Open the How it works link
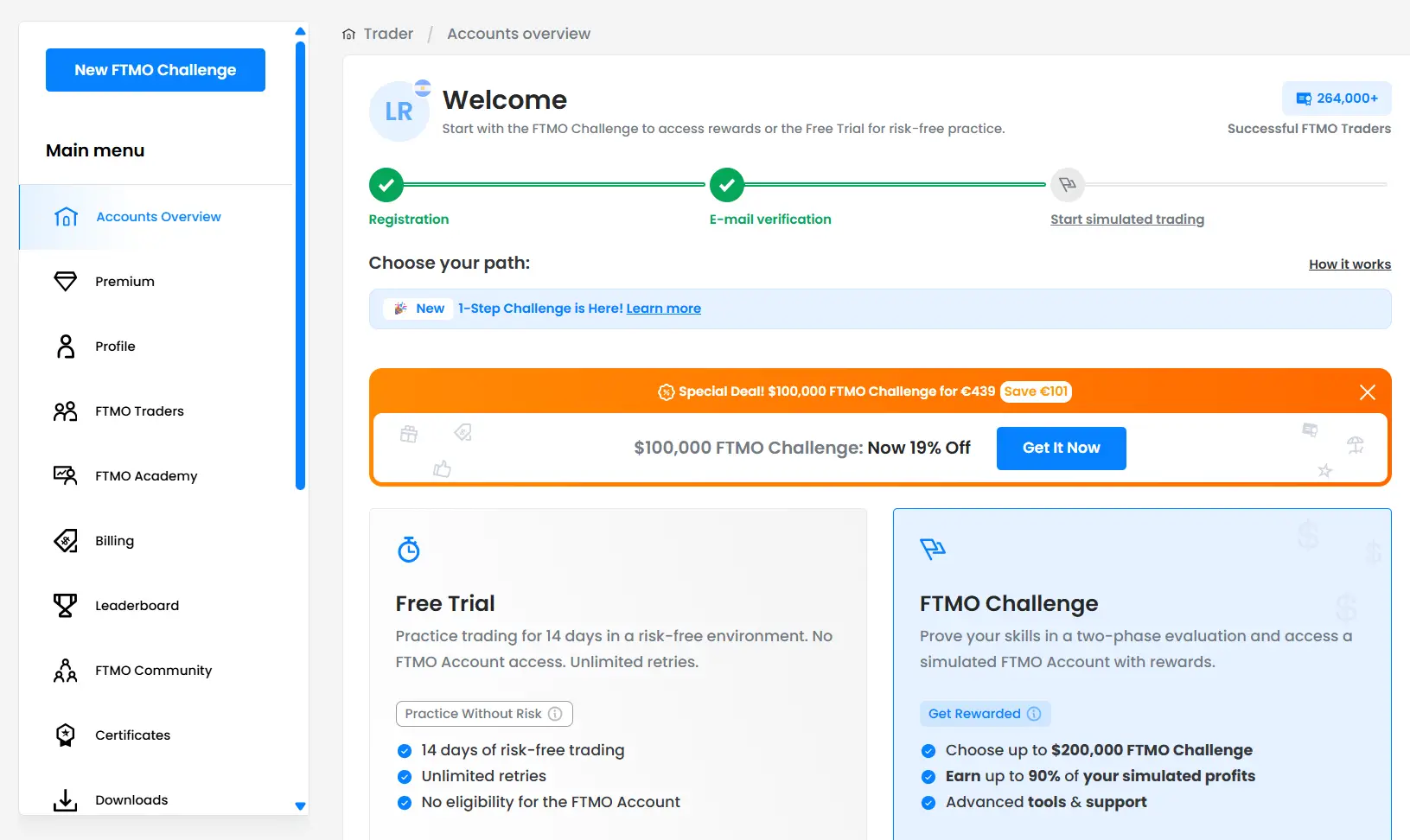 pos(1349,264)
